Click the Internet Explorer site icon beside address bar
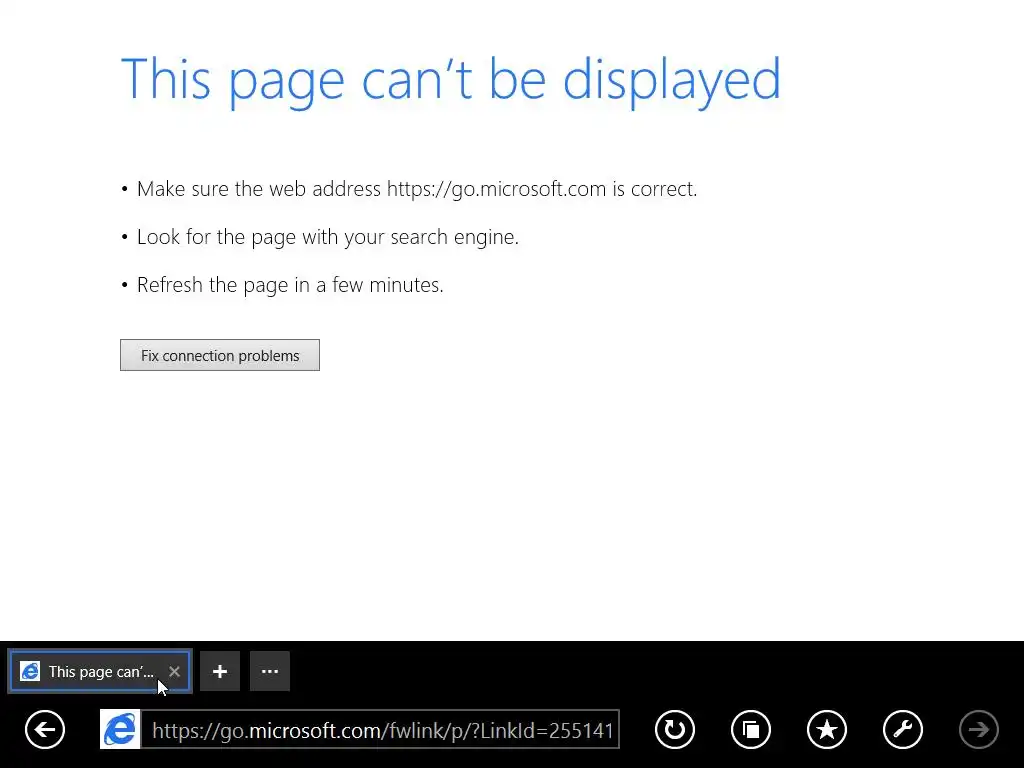The width and height of the screenshot is (1024, 768). click(x=120, y=729)
